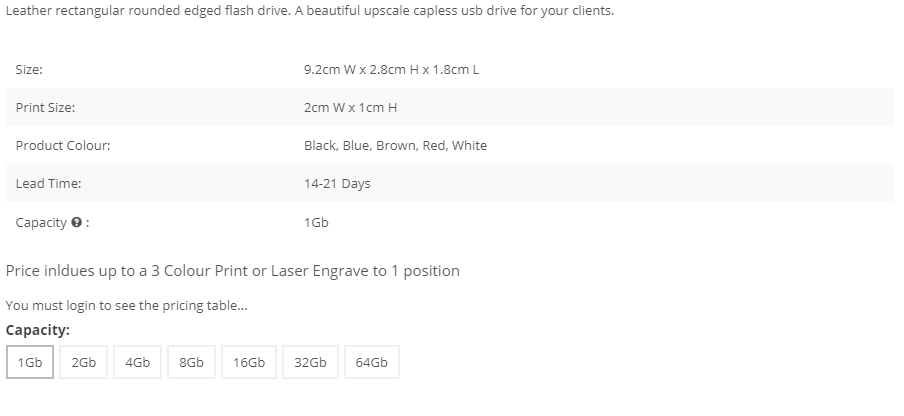Select the 2Gb capacity option
The width and height of the screenshot is (904, 416).
[84, 362]
